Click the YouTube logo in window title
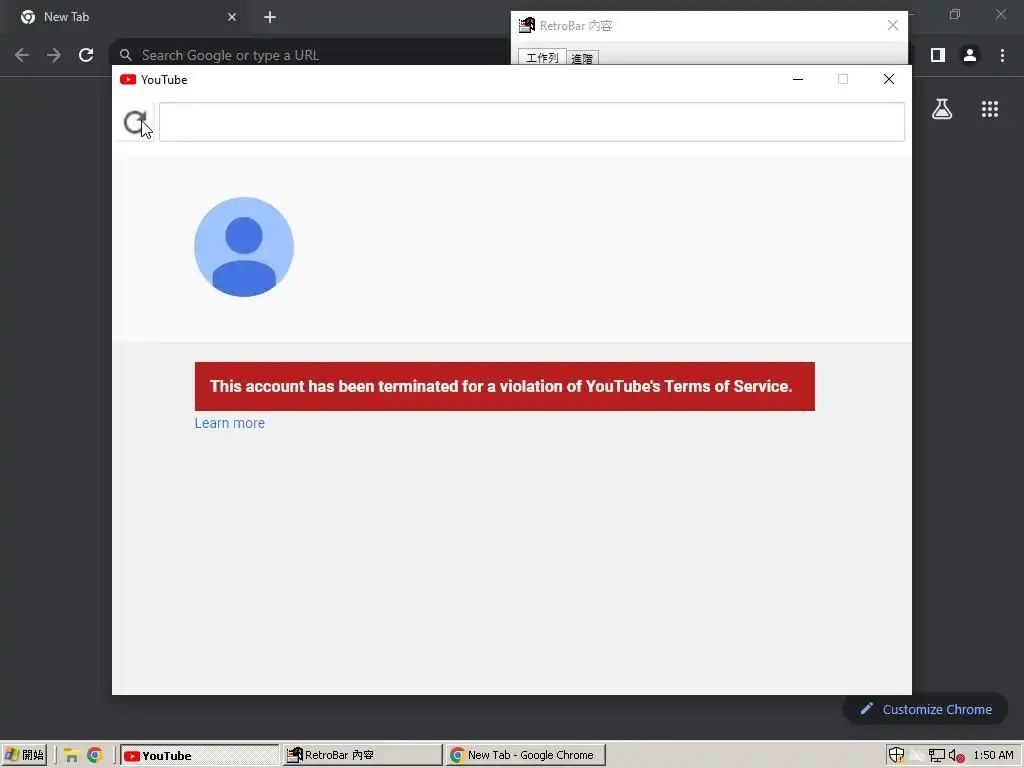The height and width of the screenshot is (768, 1024). pos(128,80)
